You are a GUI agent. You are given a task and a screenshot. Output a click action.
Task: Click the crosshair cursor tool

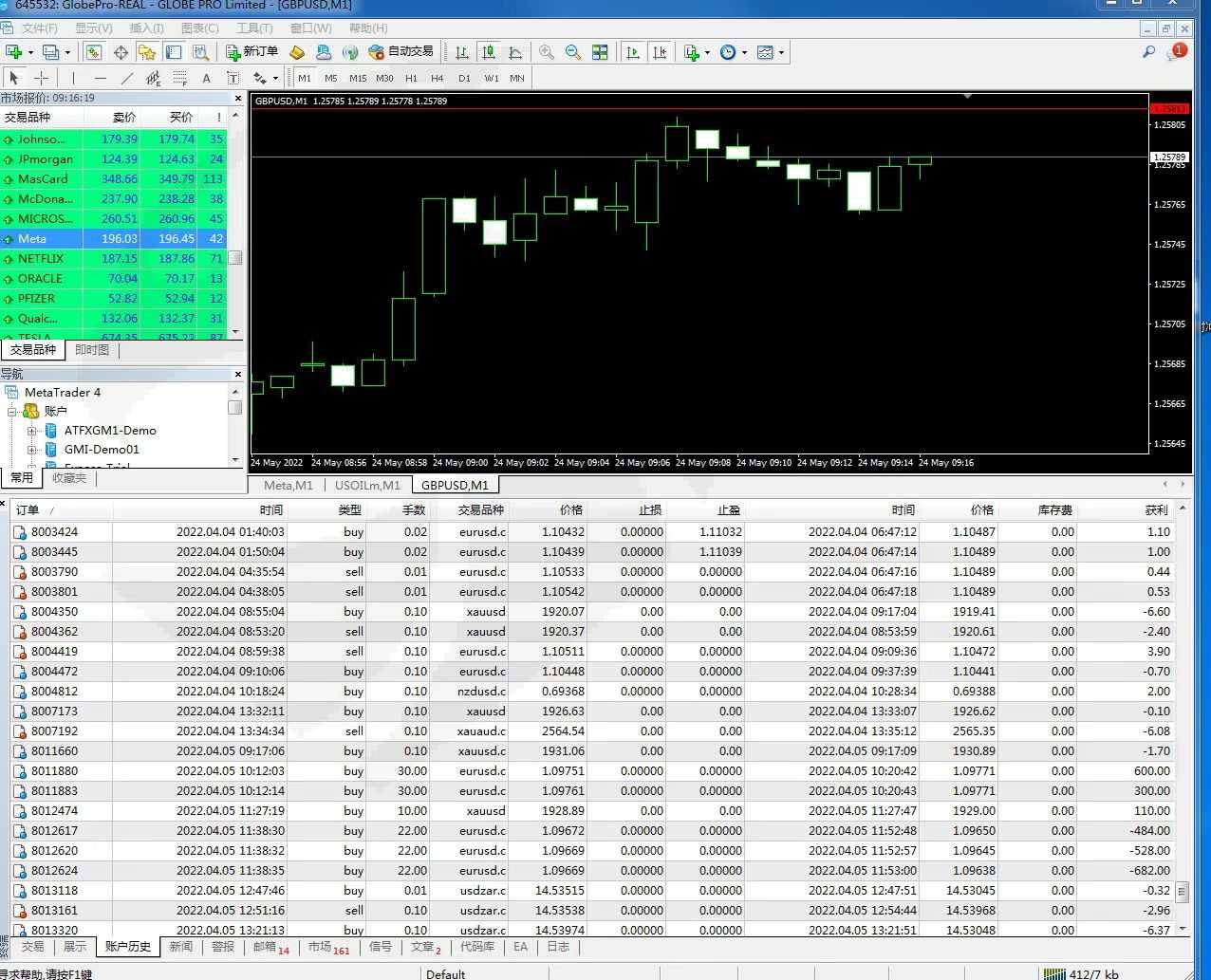point(41,78)
